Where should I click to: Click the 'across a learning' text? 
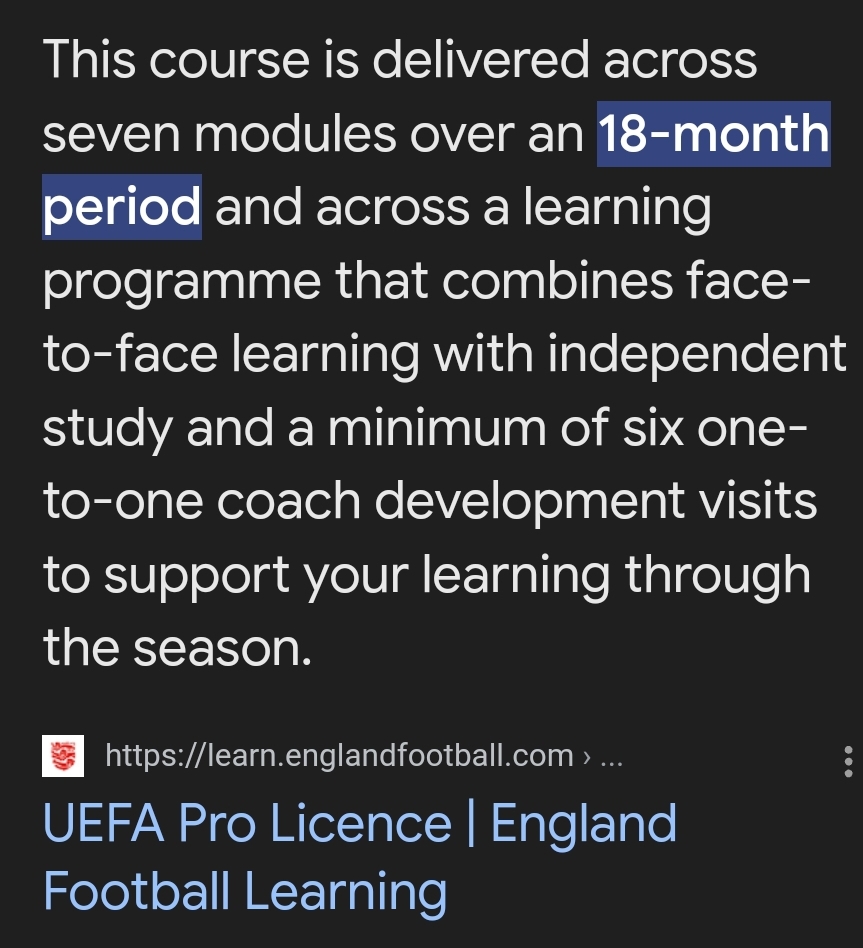(x=513, y=207)
